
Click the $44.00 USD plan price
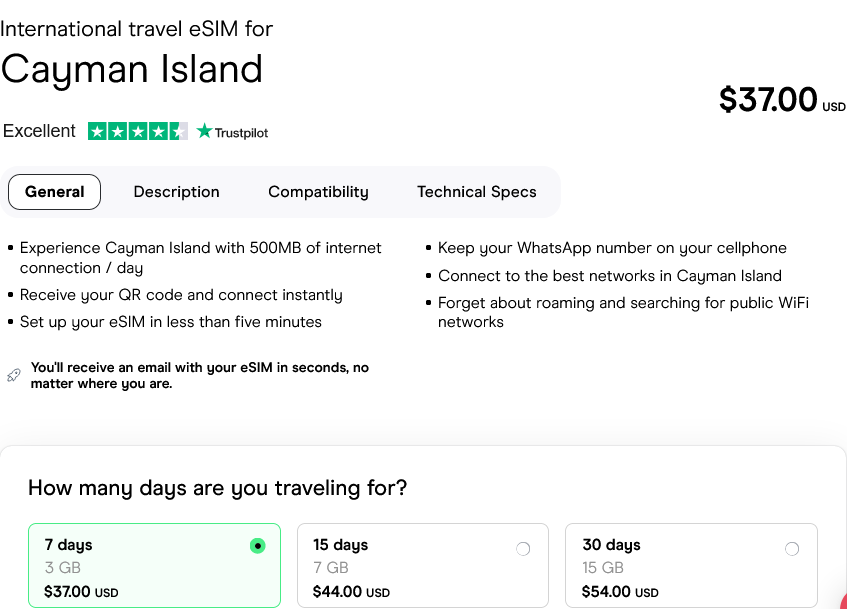tap(351, 592)
